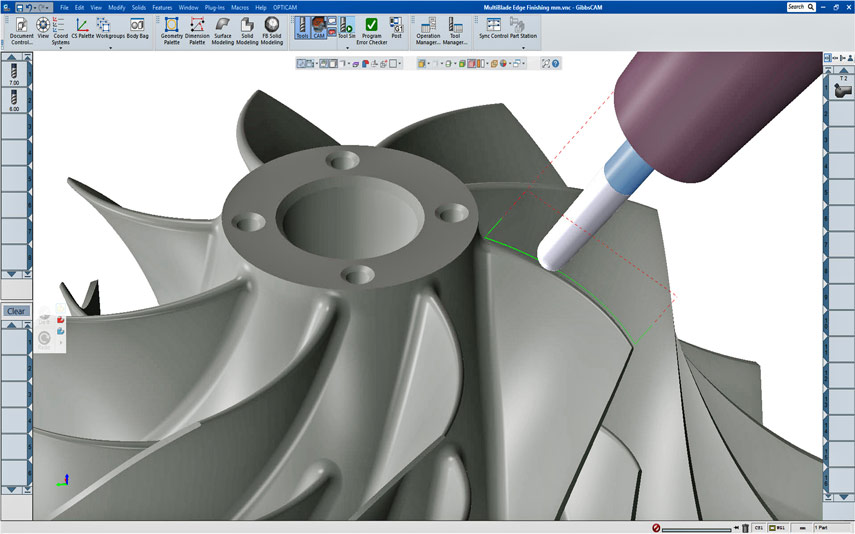Screen dimensions: 855x534
Task: Open the Plug-Ins menu
Action: point(214,7)
